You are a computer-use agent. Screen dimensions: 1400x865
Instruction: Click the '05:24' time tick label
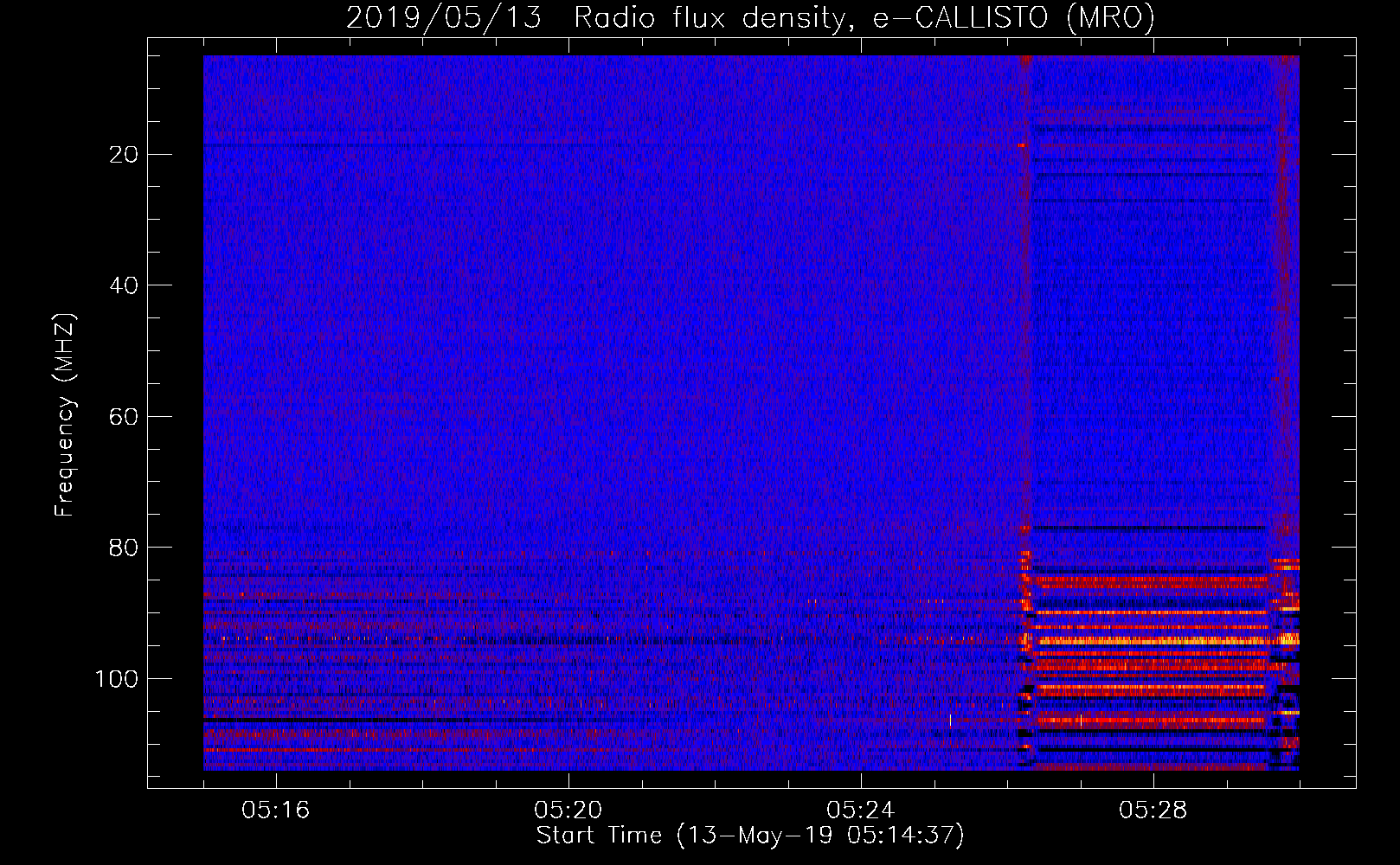click(861, 811)
